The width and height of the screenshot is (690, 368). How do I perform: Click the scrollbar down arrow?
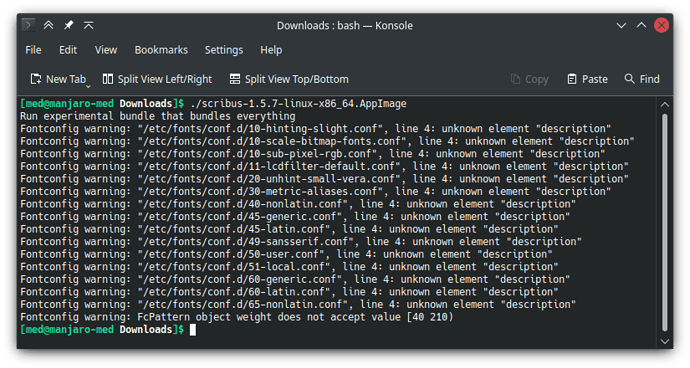[664, 342]
